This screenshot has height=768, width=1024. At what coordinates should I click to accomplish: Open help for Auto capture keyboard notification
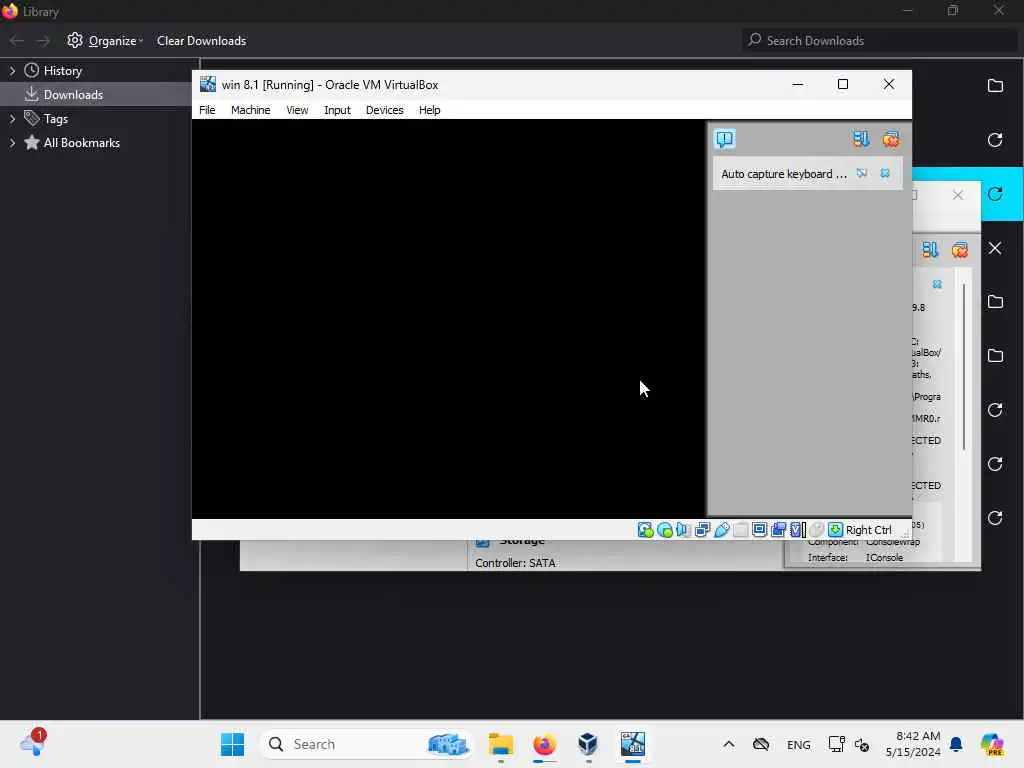click(x=862, y=174)
